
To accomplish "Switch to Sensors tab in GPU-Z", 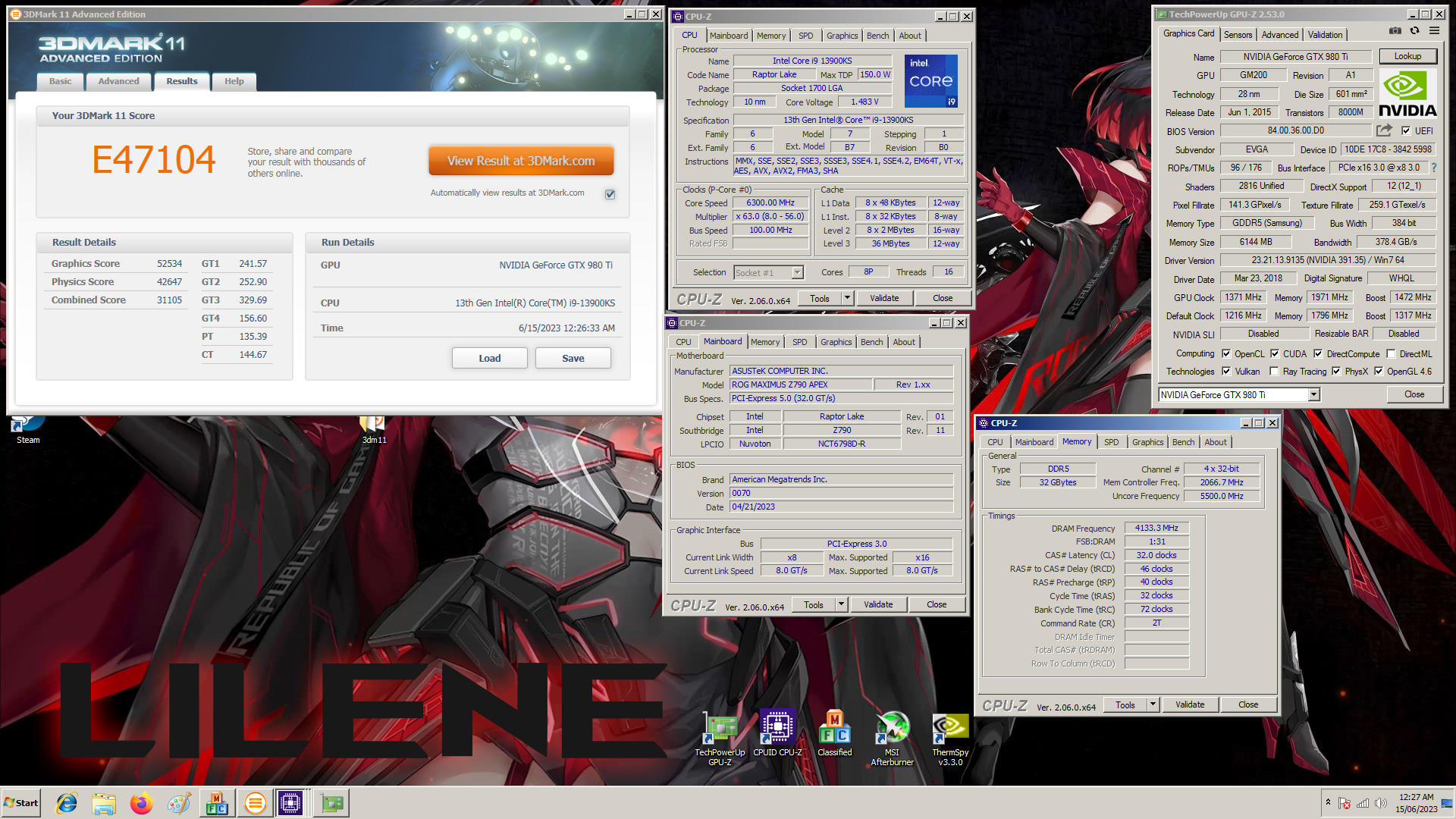I will pos(1238,35).
